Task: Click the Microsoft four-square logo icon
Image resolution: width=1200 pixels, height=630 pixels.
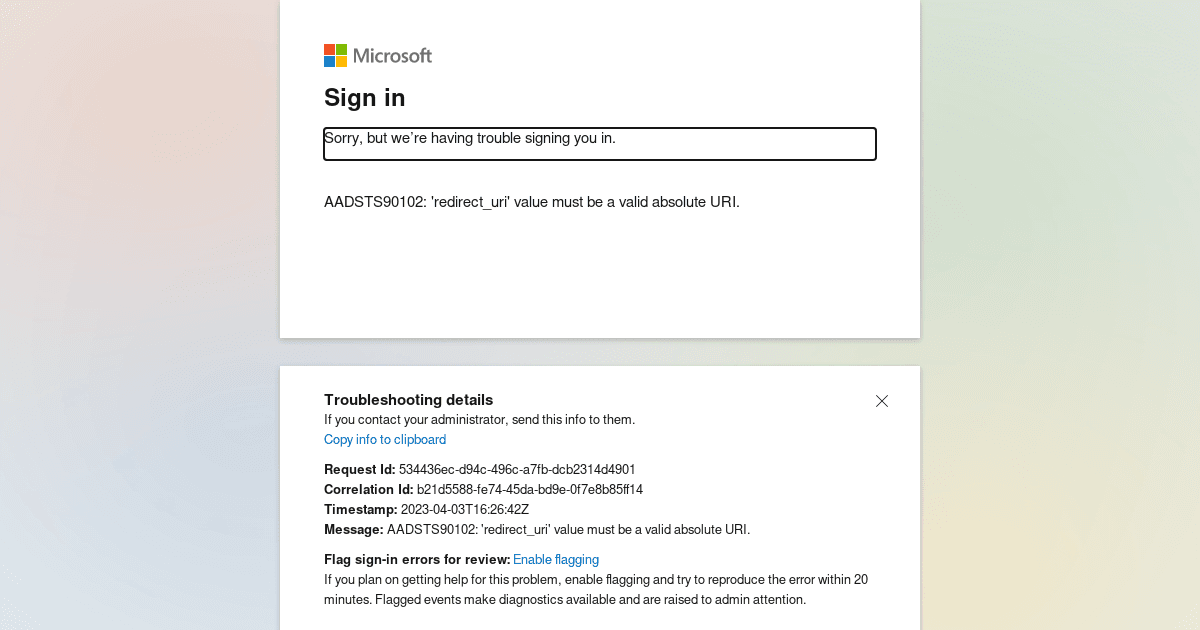Action: pyautogui.click(x=335, y=56)
